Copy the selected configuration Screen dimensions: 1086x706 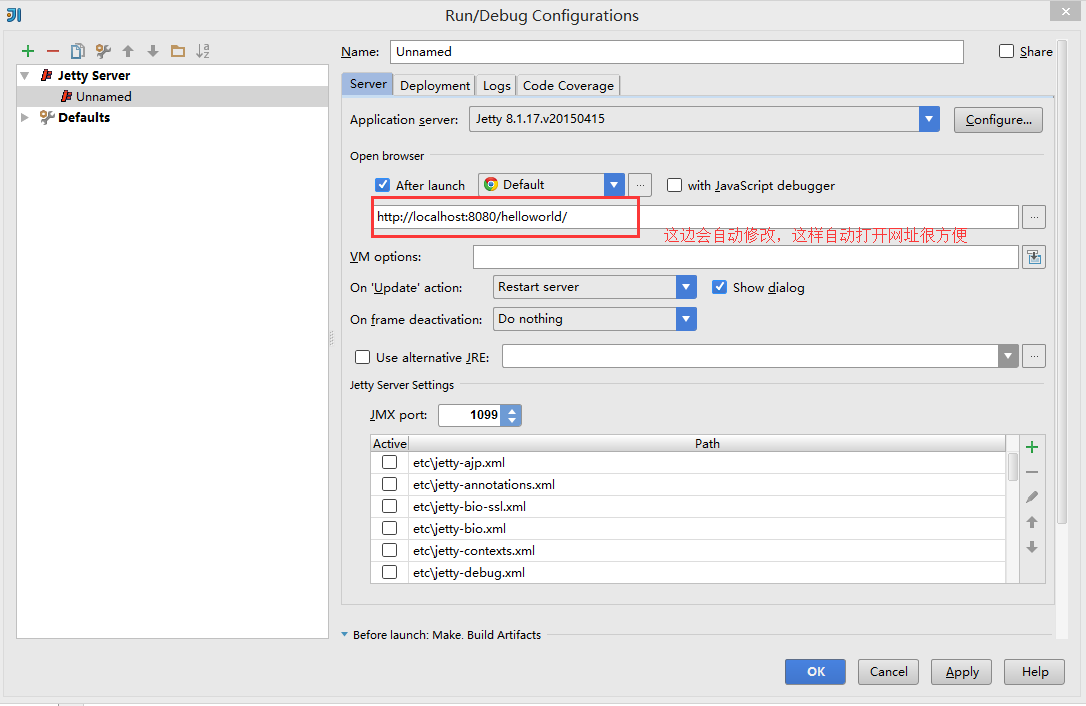pyautogui.click(x=78, y=51)
